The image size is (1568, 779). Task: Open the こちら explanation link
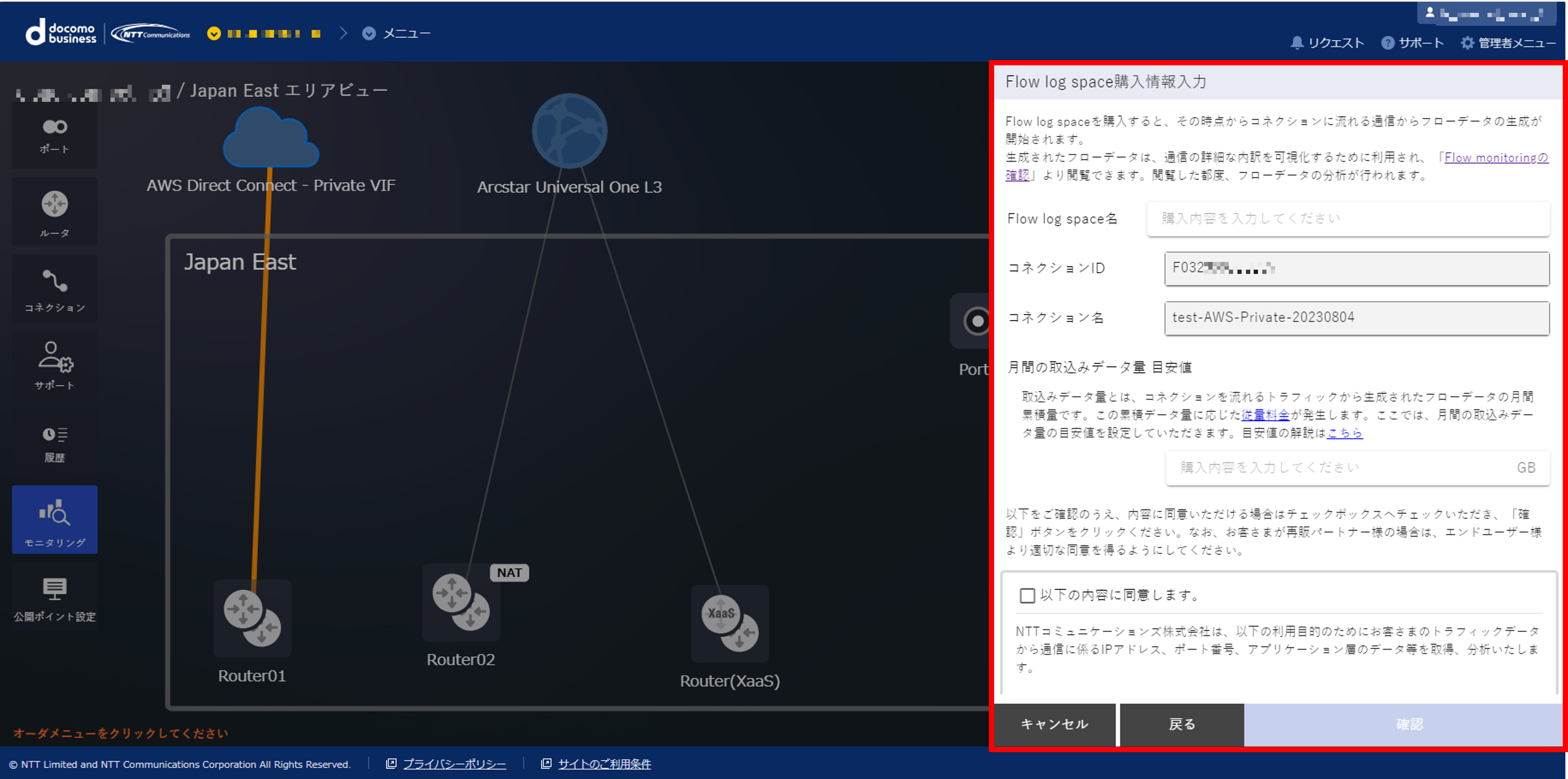1344,433
